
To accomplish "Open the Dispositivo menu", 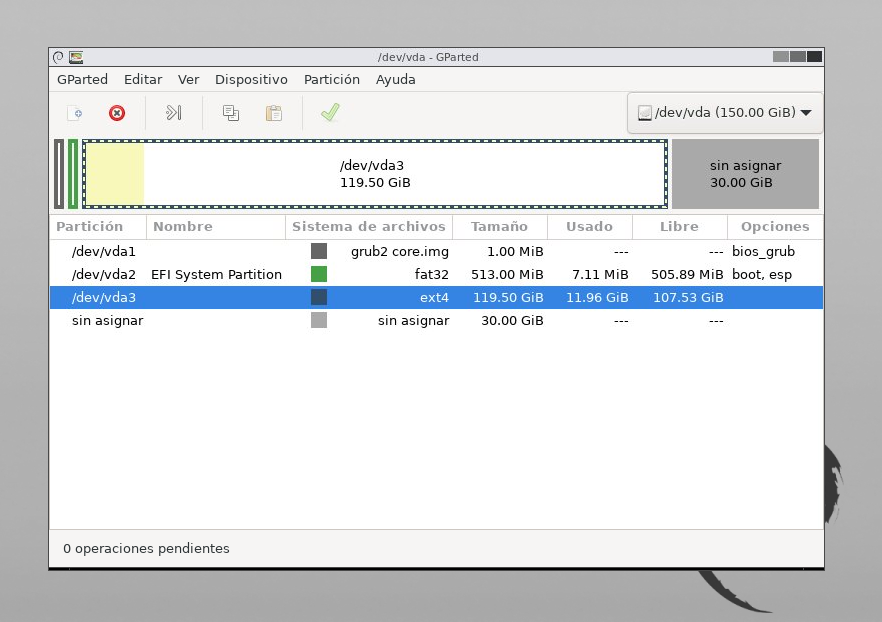I will click(x=251, y=80).
